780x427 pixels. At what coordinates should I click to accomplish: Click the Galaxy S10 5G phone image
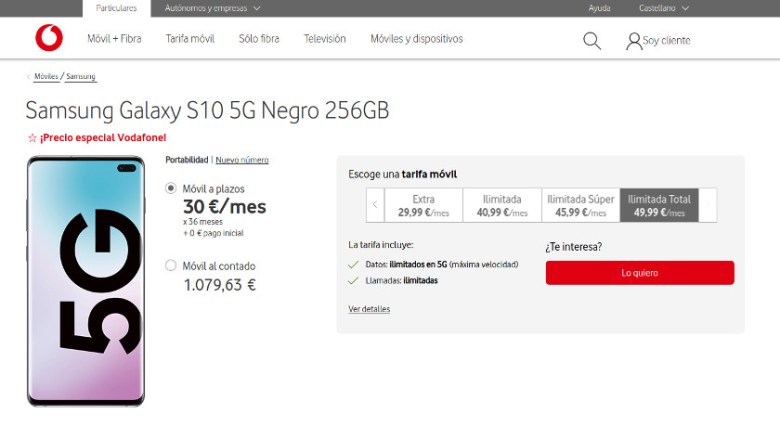86,281
